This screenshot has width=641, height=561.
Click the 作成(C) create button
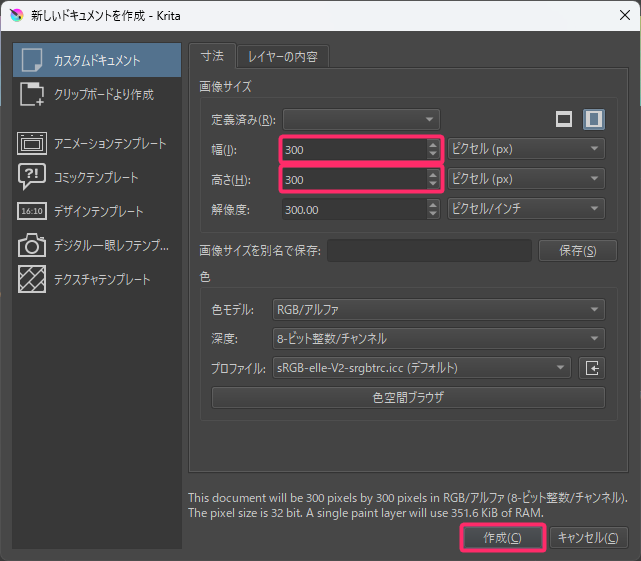click(x=502, y=537)
